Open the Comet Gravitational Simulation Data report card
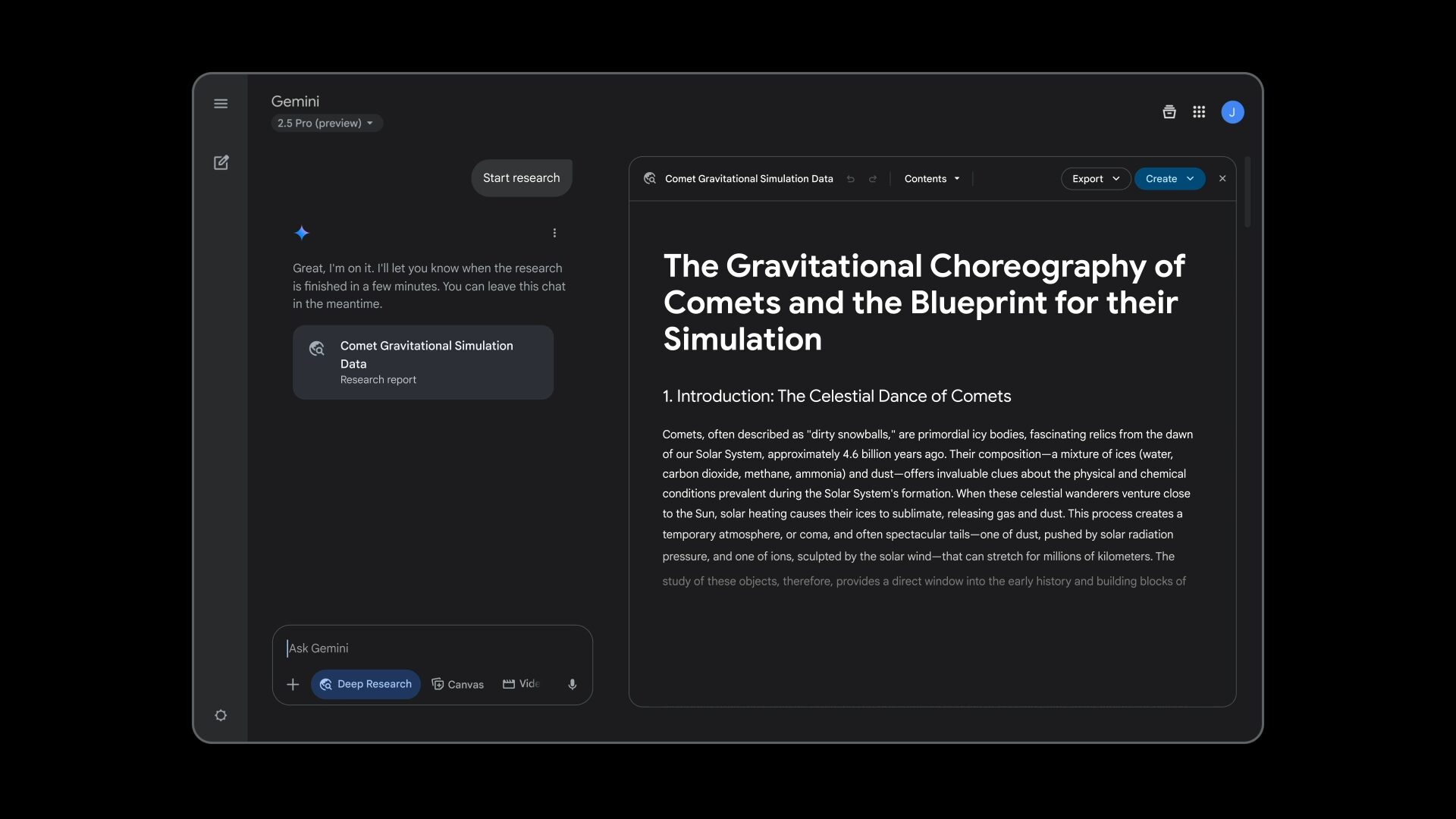The width and height of the screenshot is (1456, 819). point(423,362)
